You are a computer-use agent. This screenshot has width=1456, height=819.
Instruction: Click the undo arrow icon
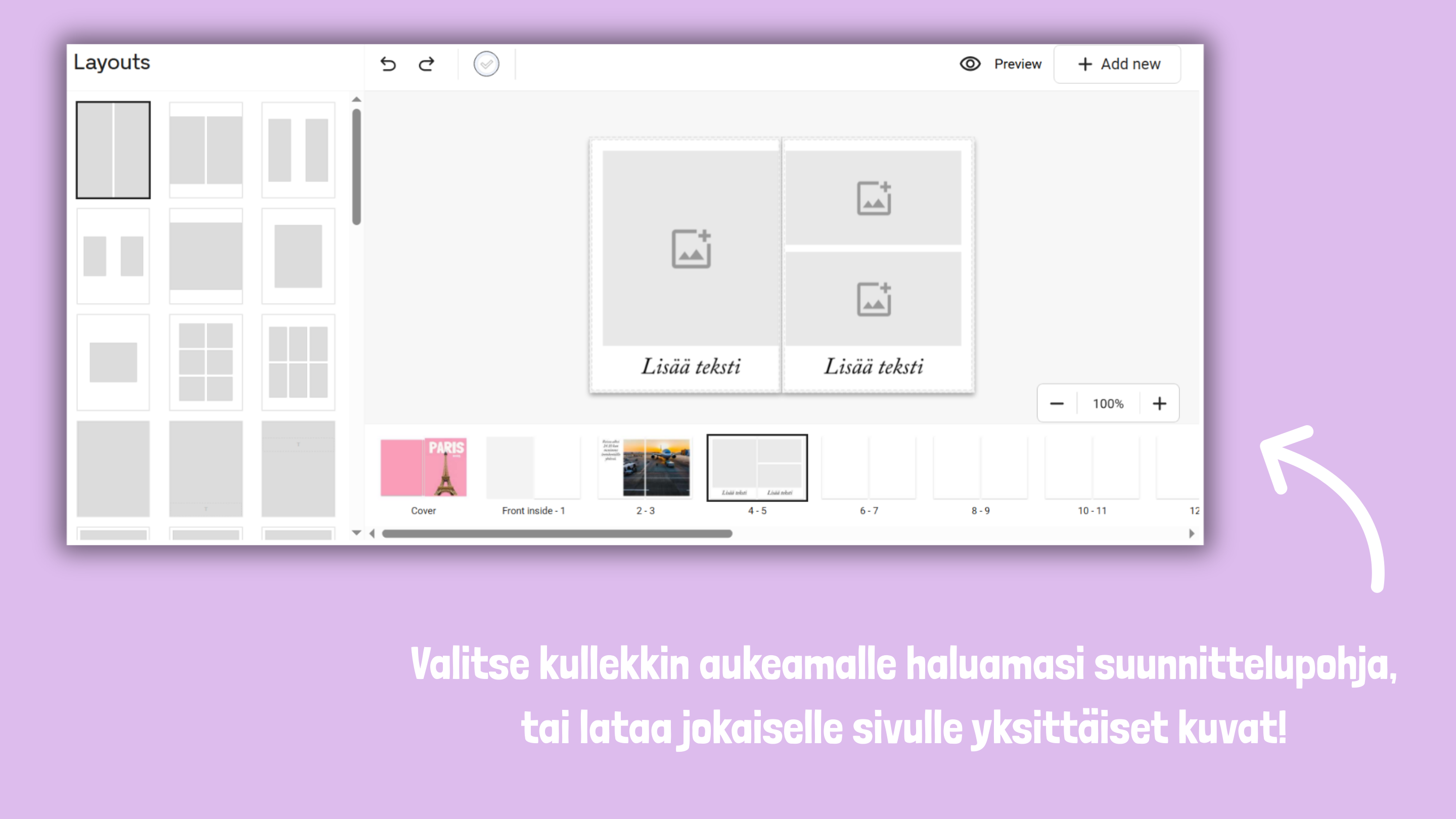pos(388,64)
